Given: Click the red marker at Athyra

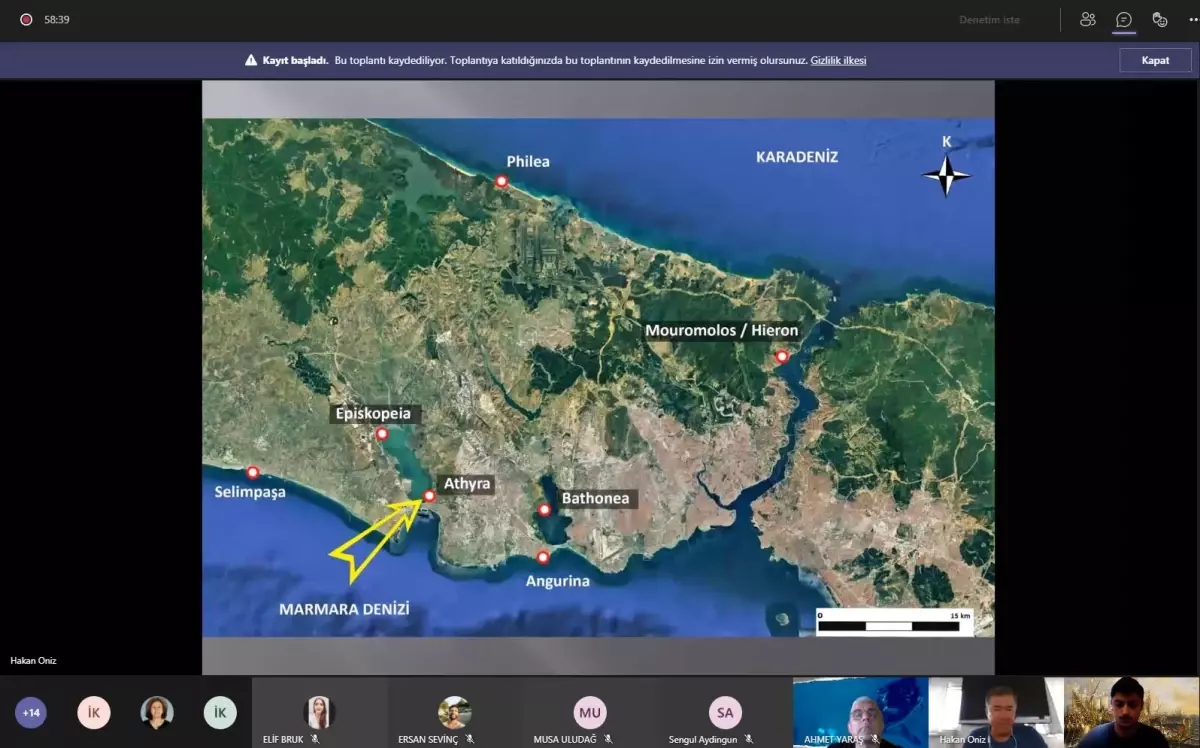Looking at the screenshot, I should tap(429, 496).
